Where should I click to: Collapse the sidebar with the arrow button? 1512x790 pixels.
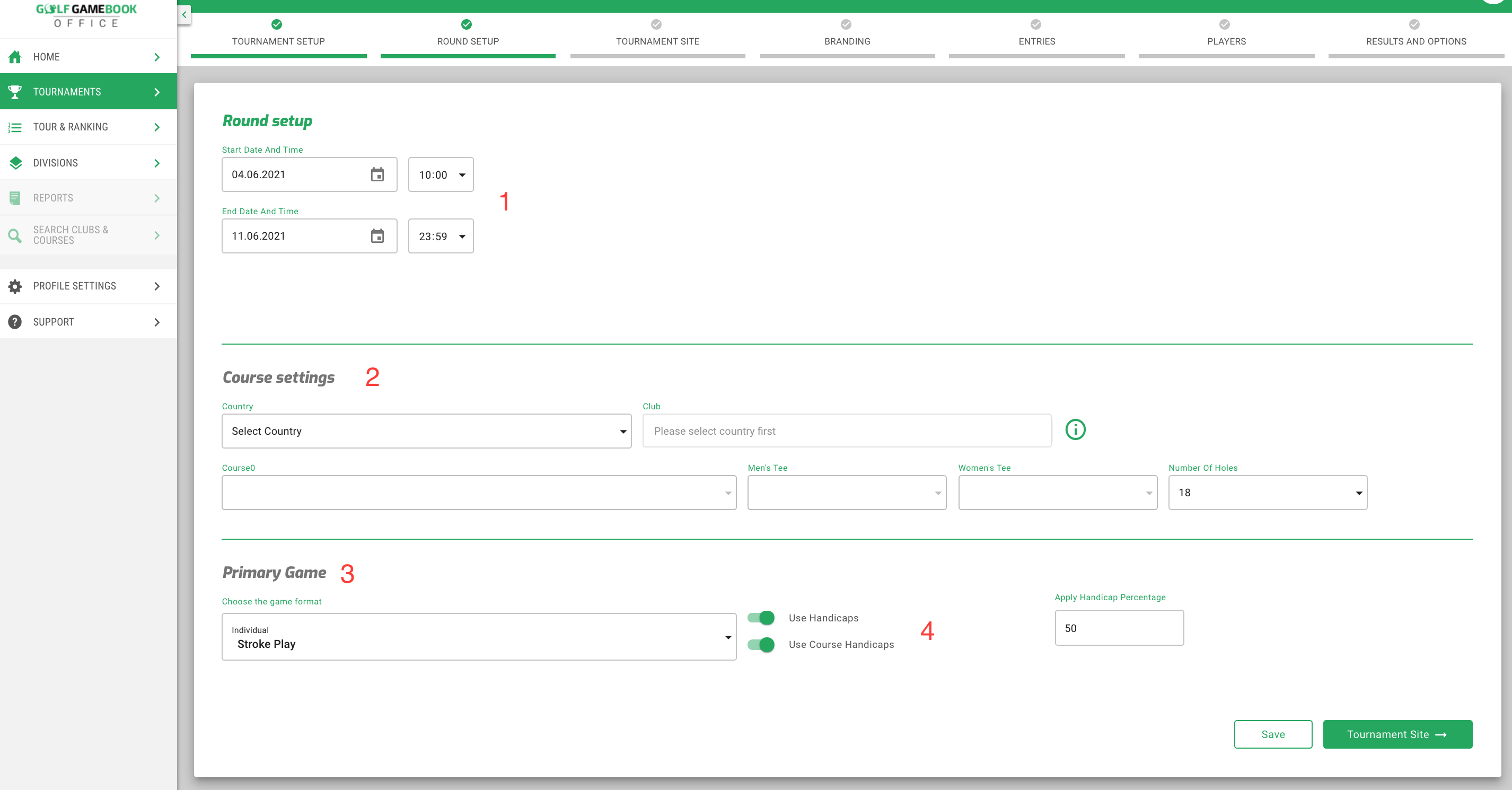coord(184,15)
